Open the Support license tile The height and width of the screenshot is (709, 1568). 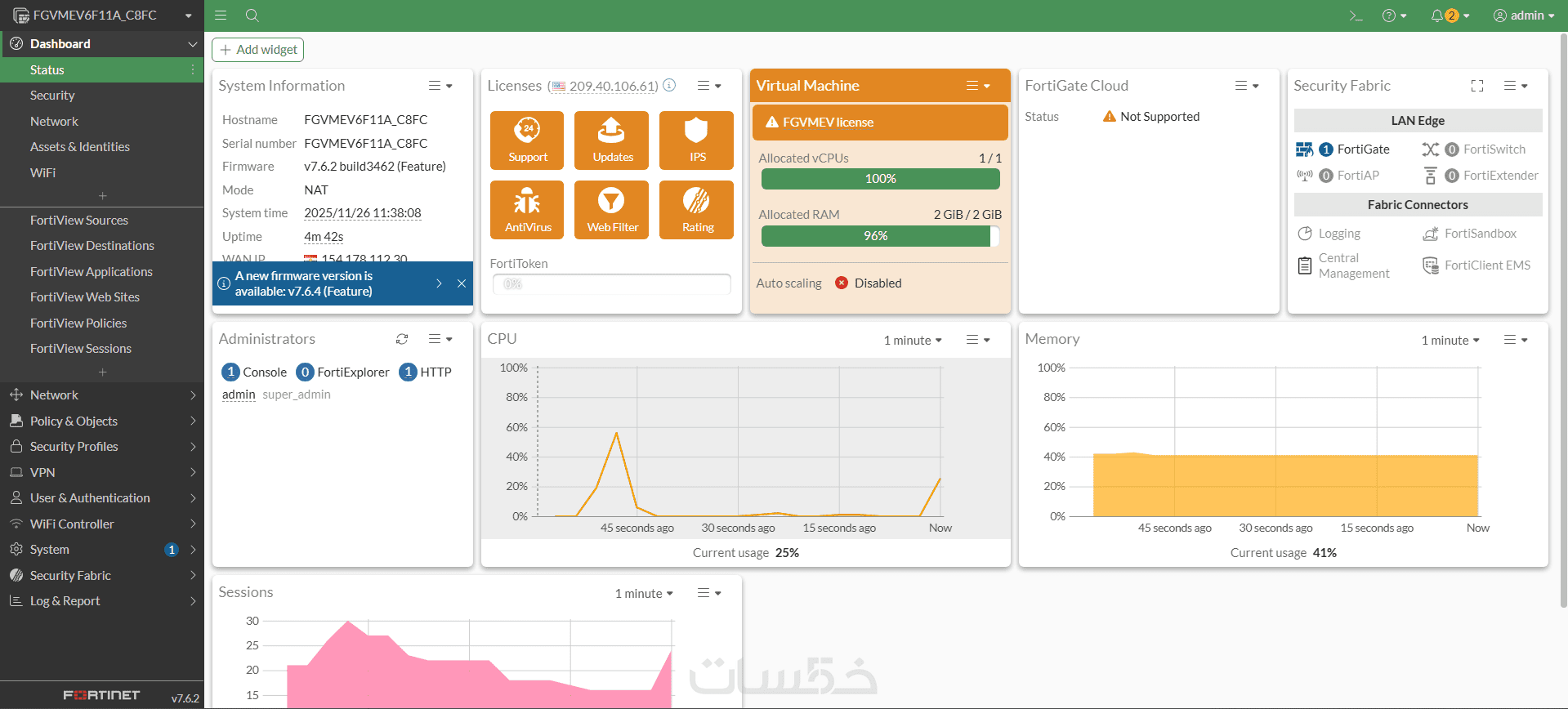pyautogui.click(x=527, y=140)
